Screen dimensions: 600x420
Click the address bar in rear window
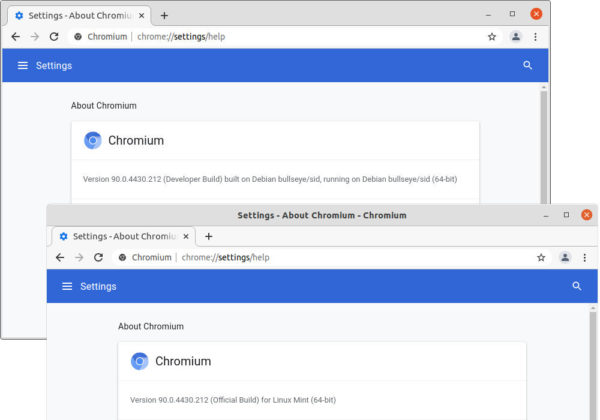pos(283,37)
